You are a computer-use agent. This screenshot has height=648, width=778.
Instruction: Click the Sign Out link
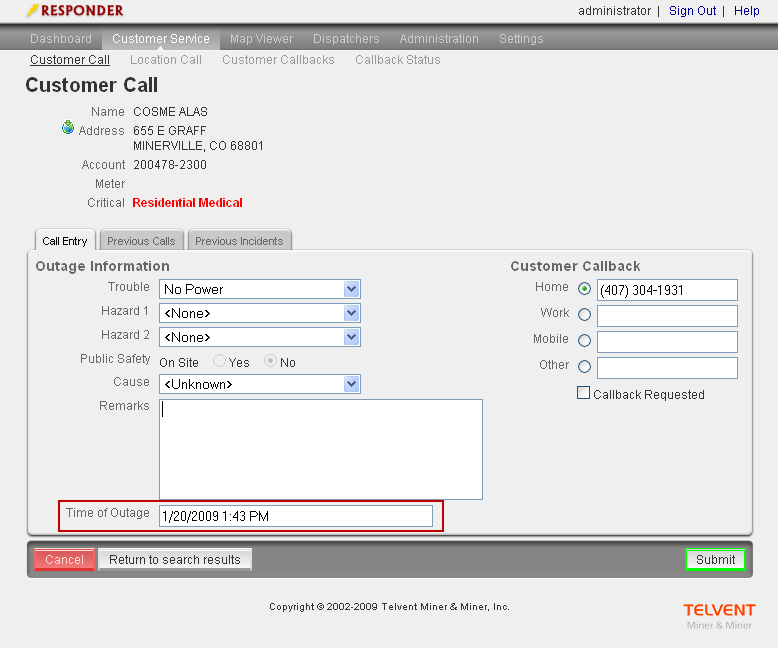692,11
